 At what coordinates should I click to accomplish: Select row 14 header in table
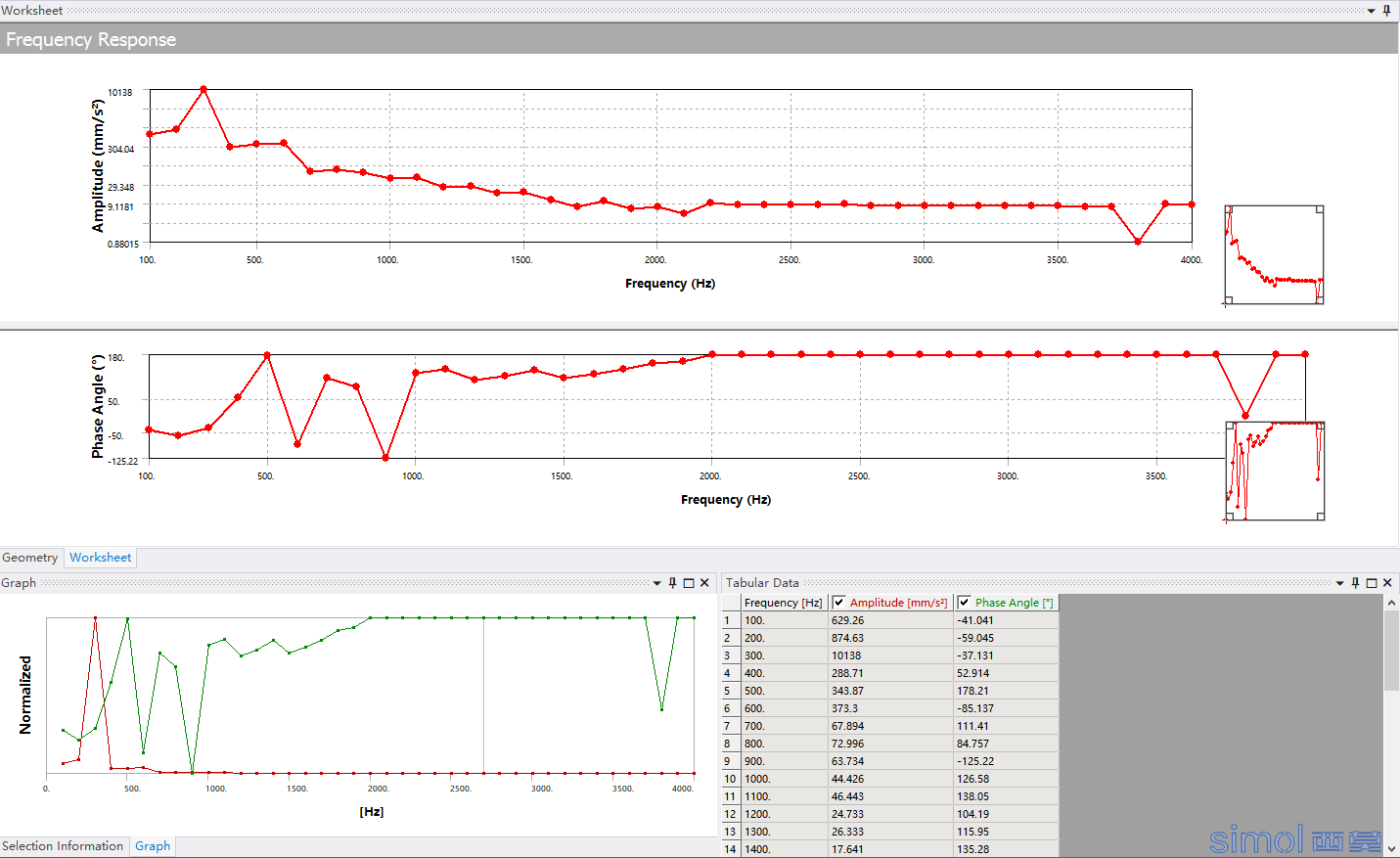tap(731, 849)
